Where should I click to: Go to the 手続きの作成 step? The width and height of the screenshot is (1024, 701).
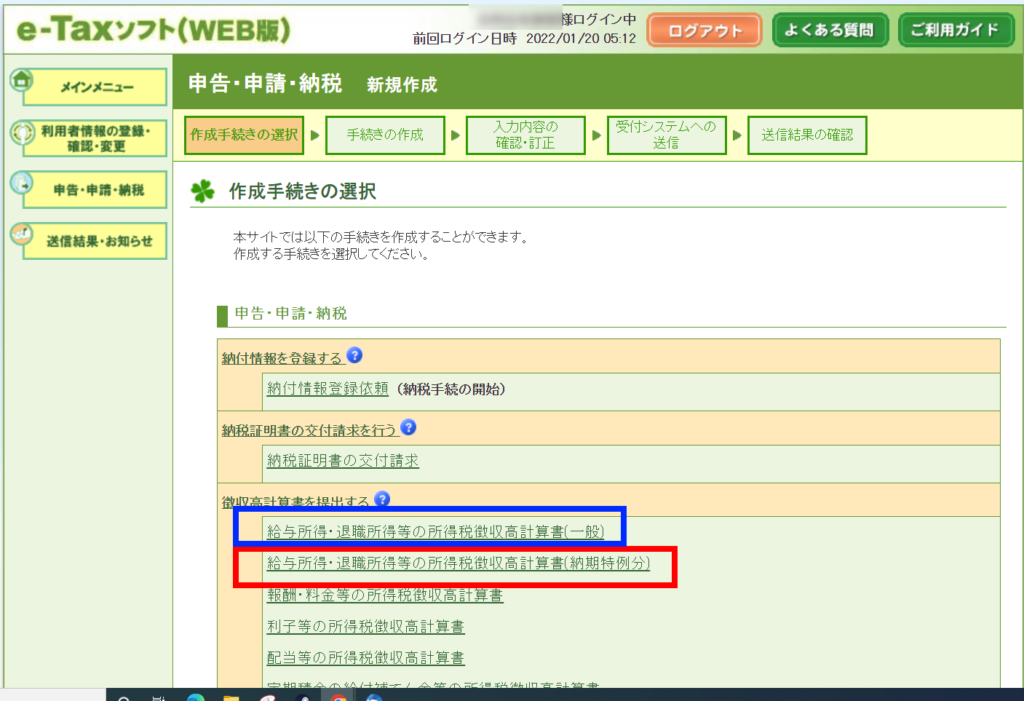pyautogui.click(x=385, y=135)
